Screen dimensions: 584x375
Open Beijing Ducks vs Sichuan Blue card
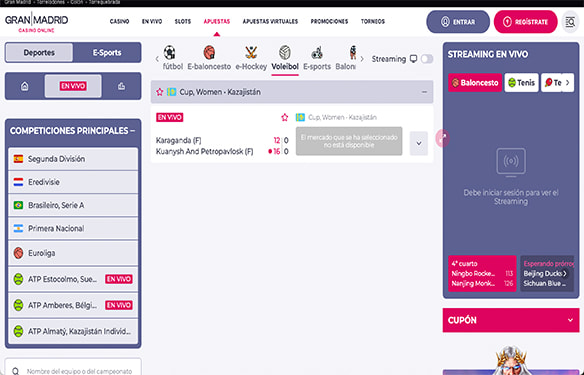[547, 273]
